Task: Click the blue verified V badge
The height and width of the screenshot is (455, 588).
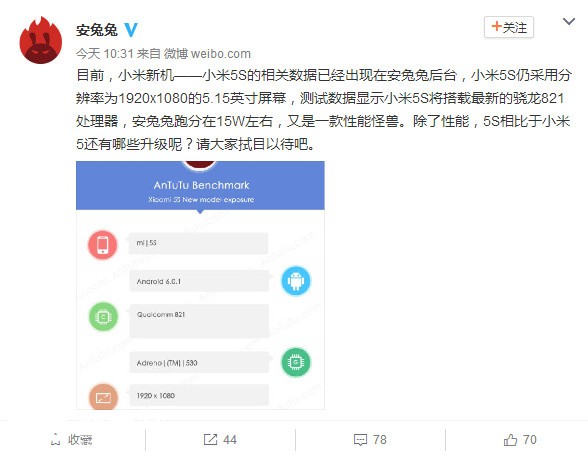Action: click(x=131, y=30)
